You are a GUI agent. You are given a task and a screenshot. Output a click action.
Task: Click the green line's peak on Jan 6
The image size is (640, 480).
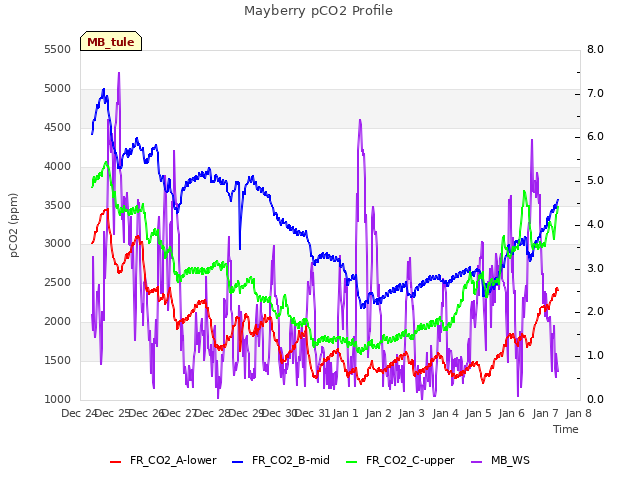[x=524, y=191]
